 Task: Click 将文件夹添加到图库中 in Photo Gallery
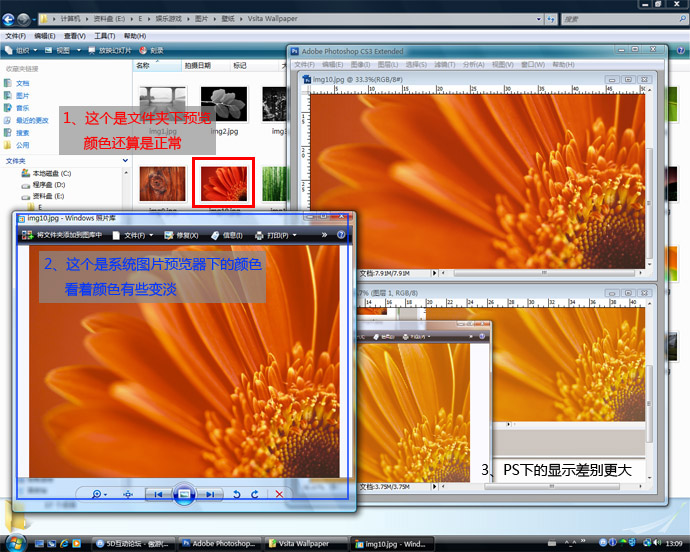[62, 236]
